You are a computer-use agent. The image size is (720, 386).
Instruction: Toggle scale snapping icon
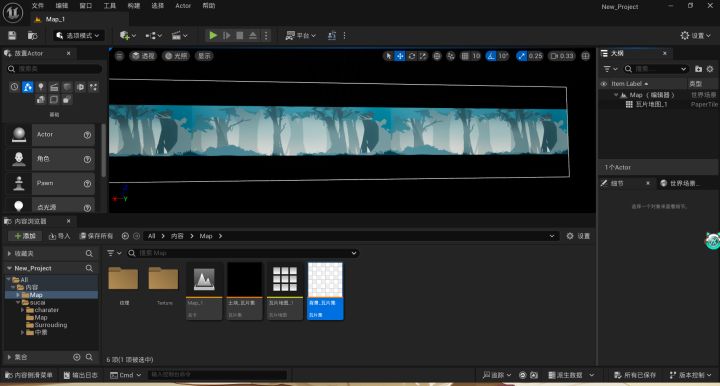521,56
